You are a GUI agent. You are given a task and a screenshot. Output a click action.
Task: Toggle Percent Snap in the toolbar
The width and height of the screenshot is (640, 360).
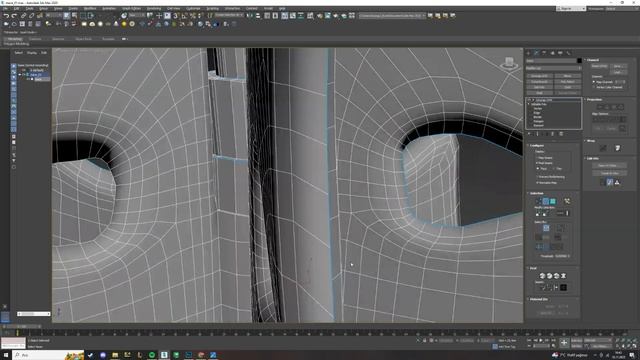click(193, 16)
